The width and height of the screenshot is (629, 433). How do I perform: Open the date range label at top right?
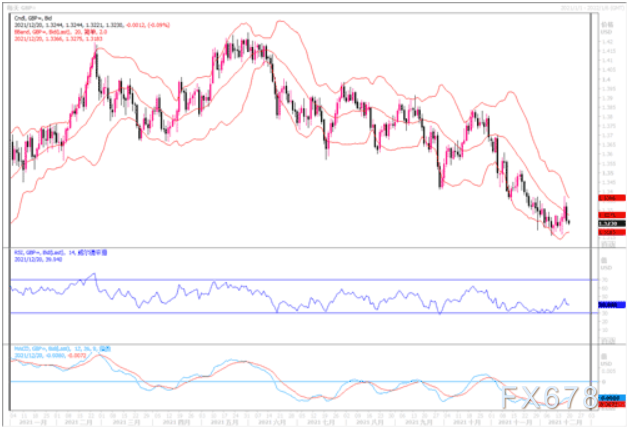coord(593,8)
